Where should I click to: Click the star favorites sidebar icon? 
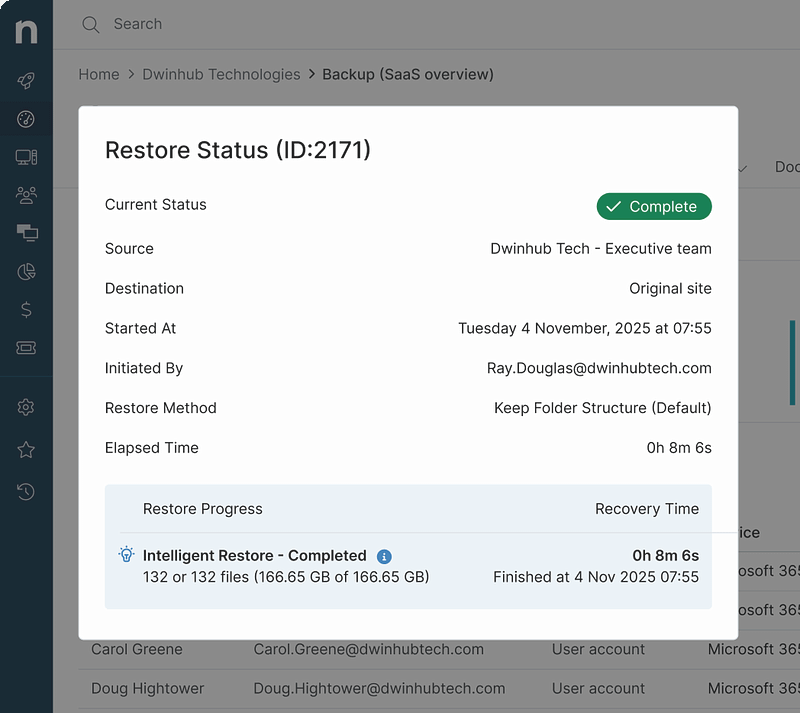pos(26,450)
